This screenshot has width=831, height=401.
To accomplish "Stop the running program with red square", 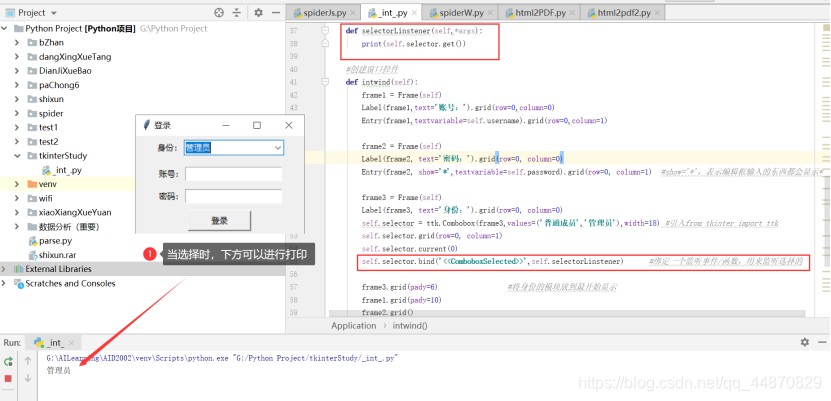I will (8, 378).
